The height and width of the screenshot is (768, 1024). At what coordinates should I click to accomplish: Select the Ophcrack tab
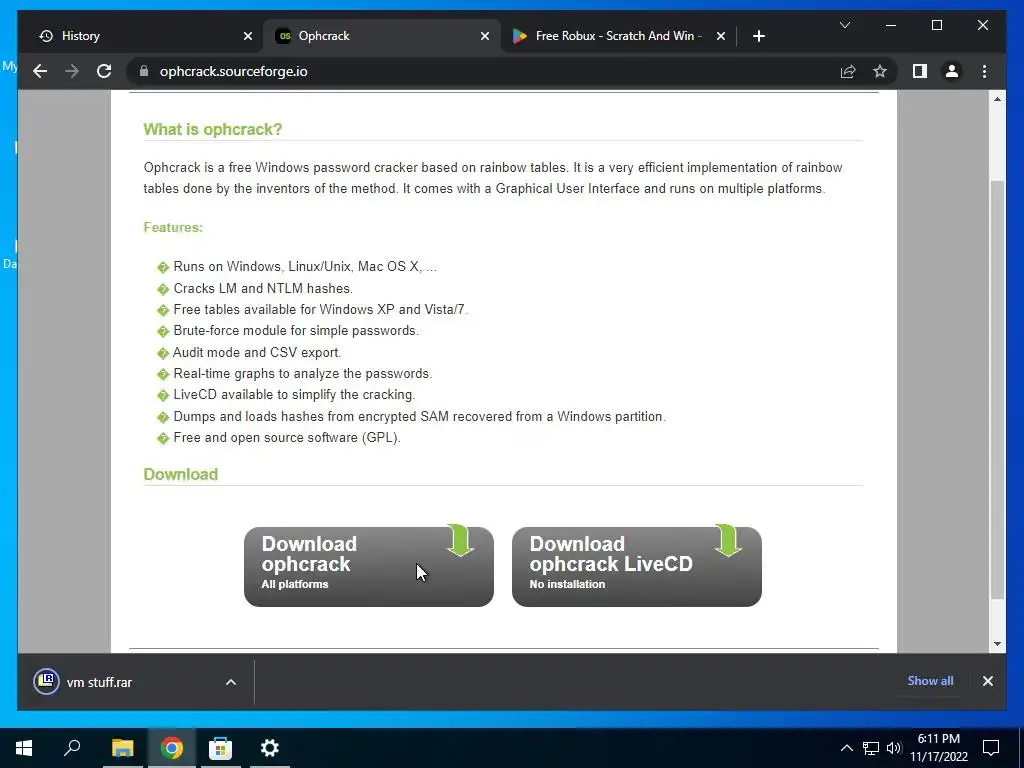(x=382, y=36)
